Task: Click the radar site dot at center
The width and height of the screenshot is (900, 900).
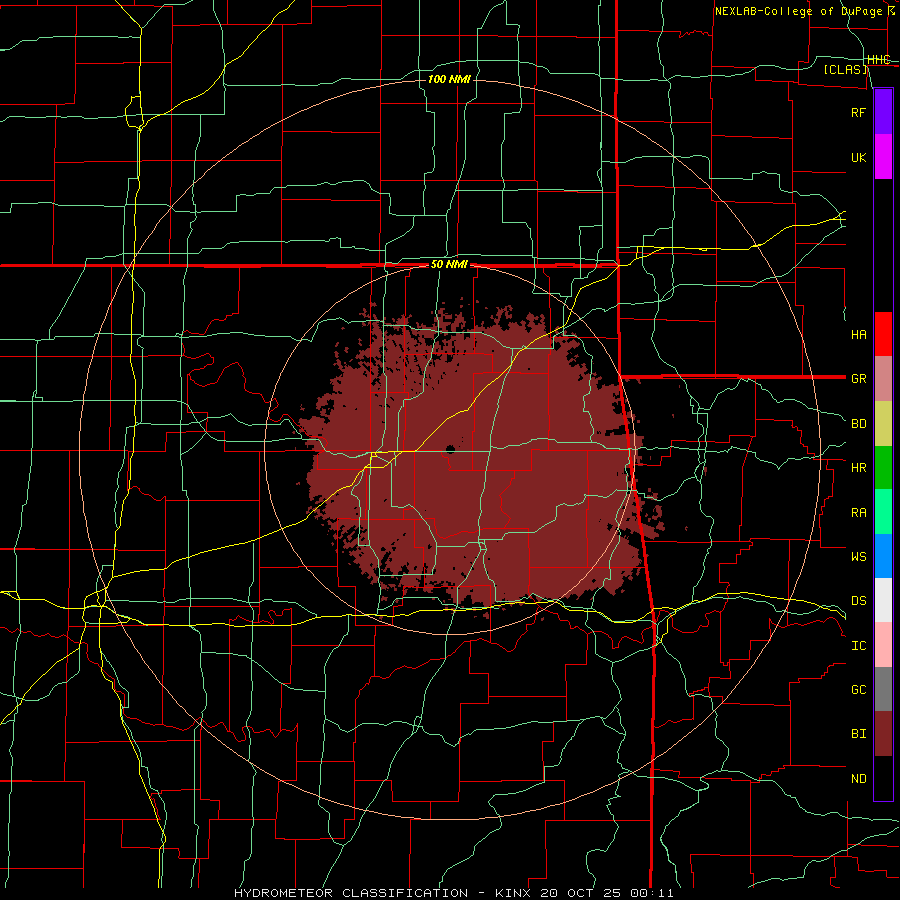Action: point(451,449)
